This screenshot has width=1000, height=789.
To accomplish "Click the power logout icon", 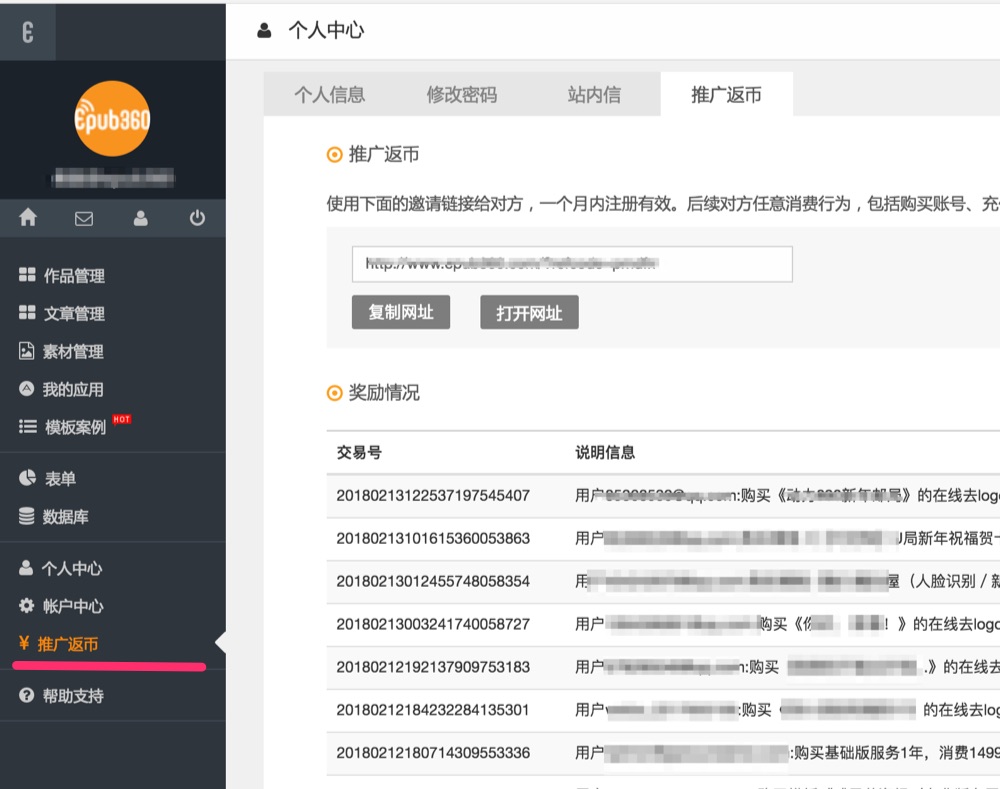I will 197,218.
